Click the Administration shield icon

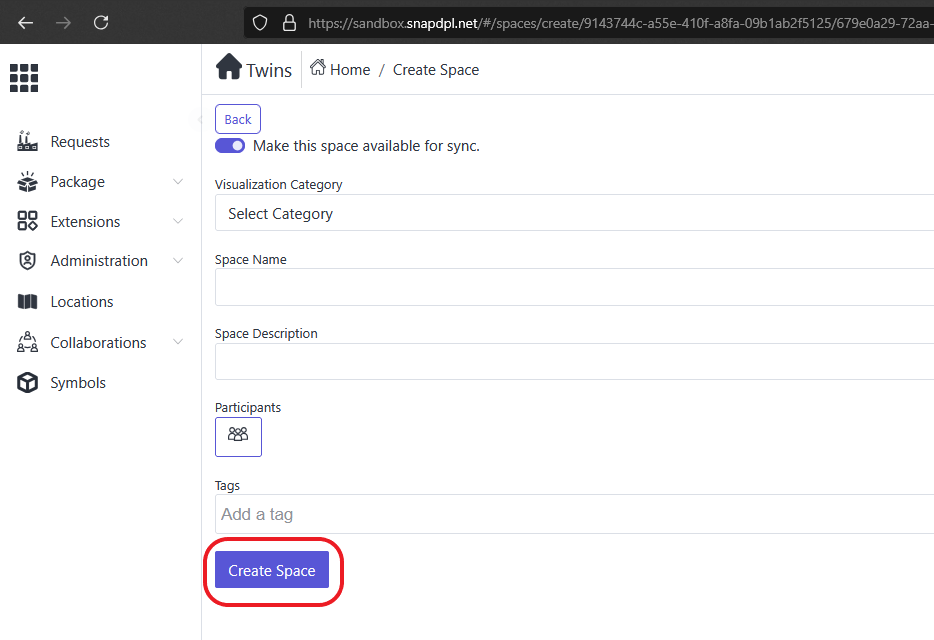[x=27, y=260]
